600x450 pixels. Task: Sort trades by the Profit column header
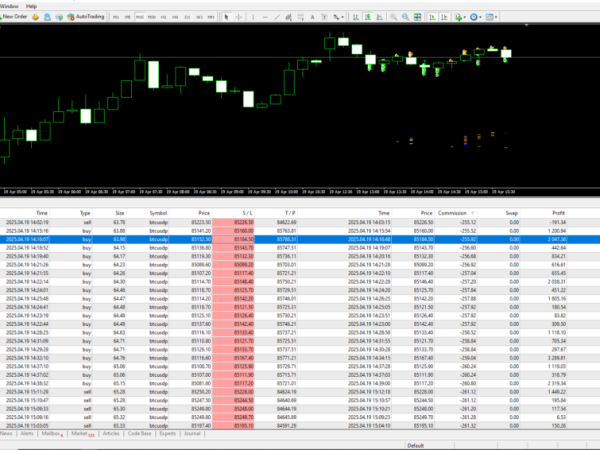coord(558,213)
